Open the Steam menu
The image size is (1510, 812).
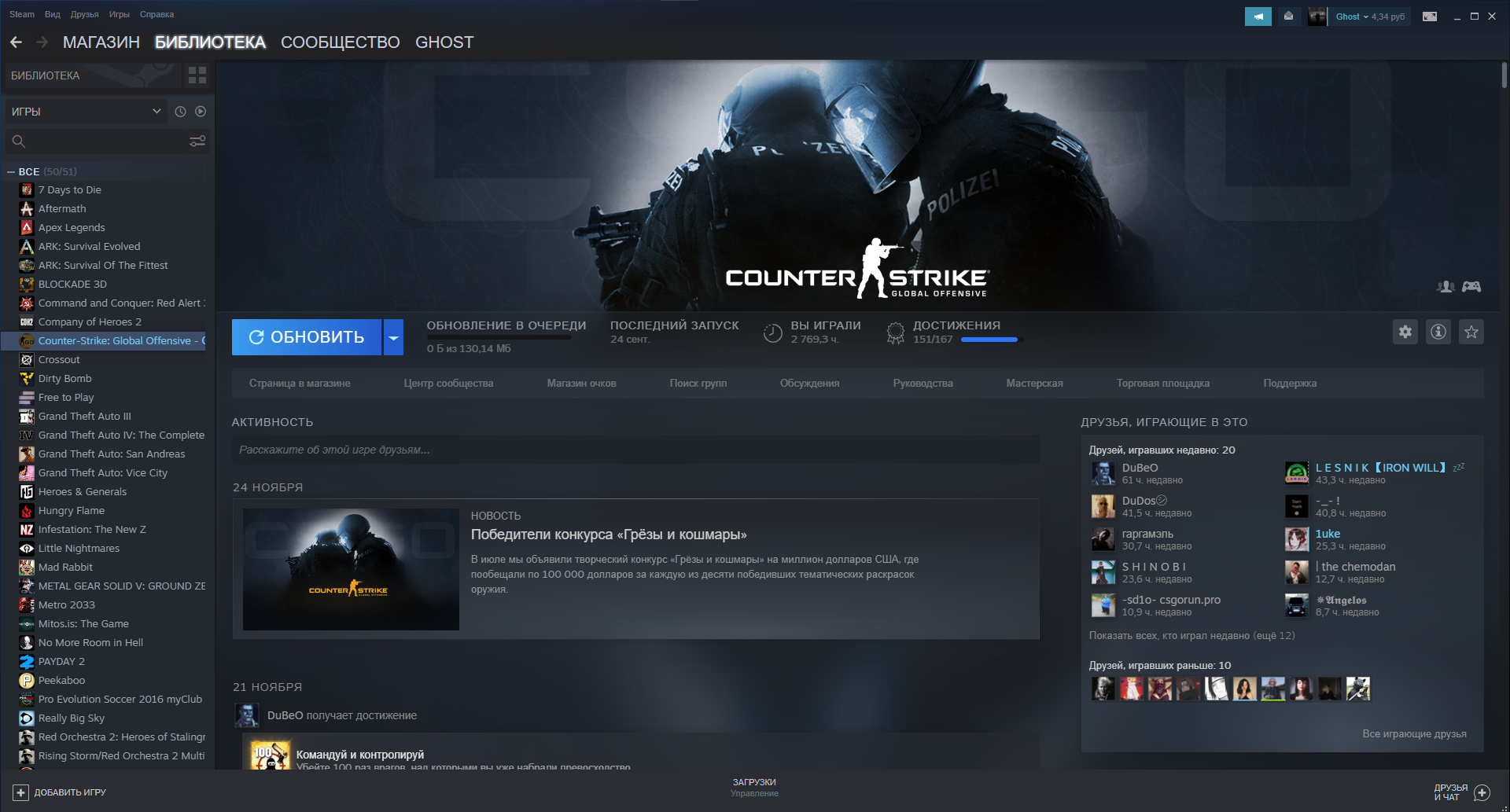tap(22, 14)
